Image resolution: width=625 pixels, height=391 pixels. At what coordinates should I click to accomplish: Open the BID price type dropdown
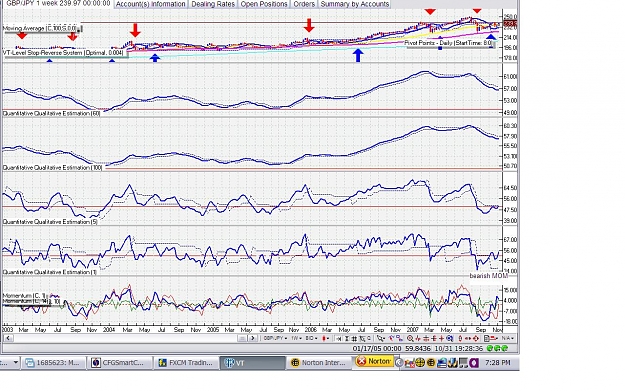311,338
